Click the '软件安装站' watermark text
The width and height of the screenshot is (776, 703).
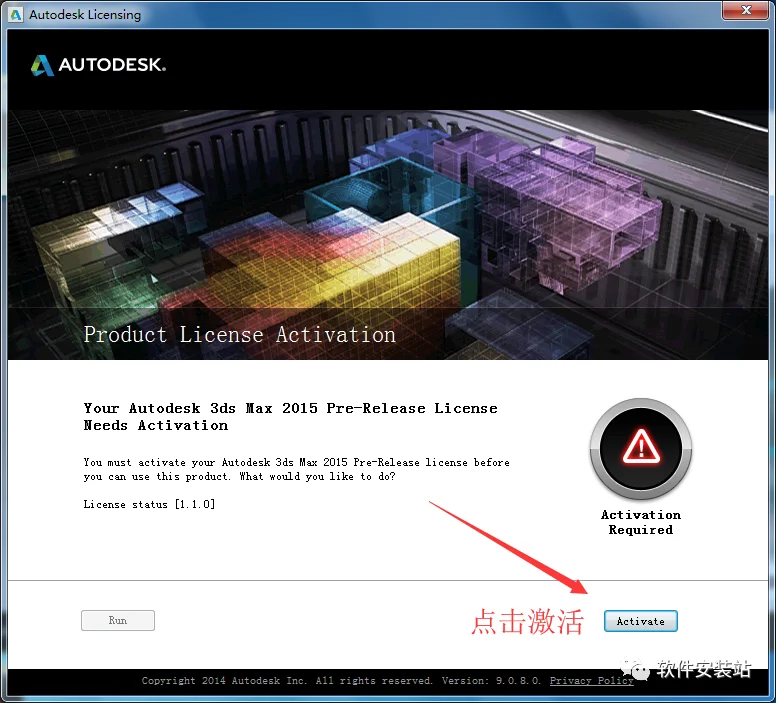click(x=704, y=669)
